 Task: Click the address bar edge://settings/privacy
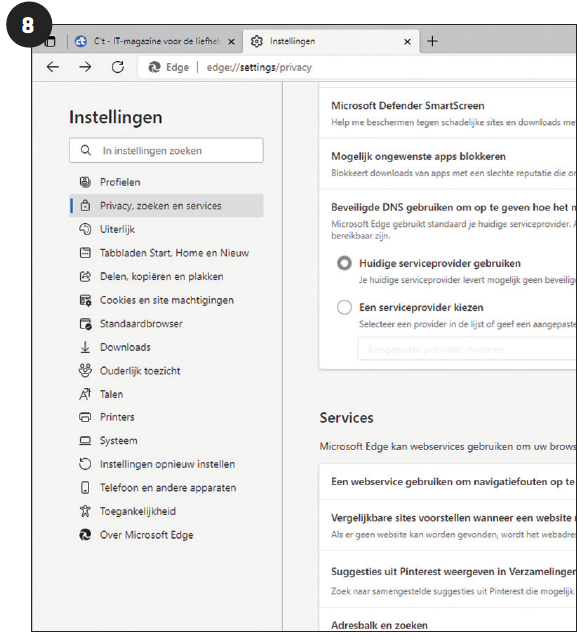coord(259,67)
